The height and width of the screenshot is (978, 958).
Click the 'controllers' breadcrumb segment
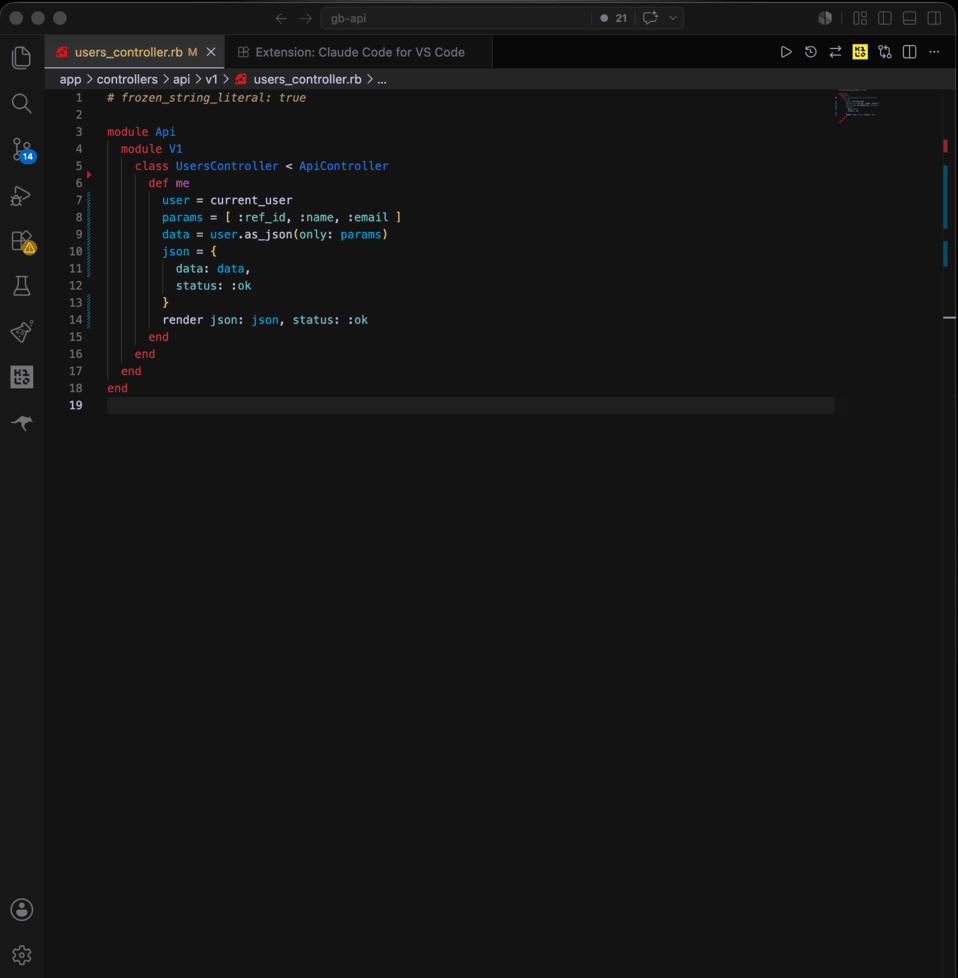pos(127,79)
